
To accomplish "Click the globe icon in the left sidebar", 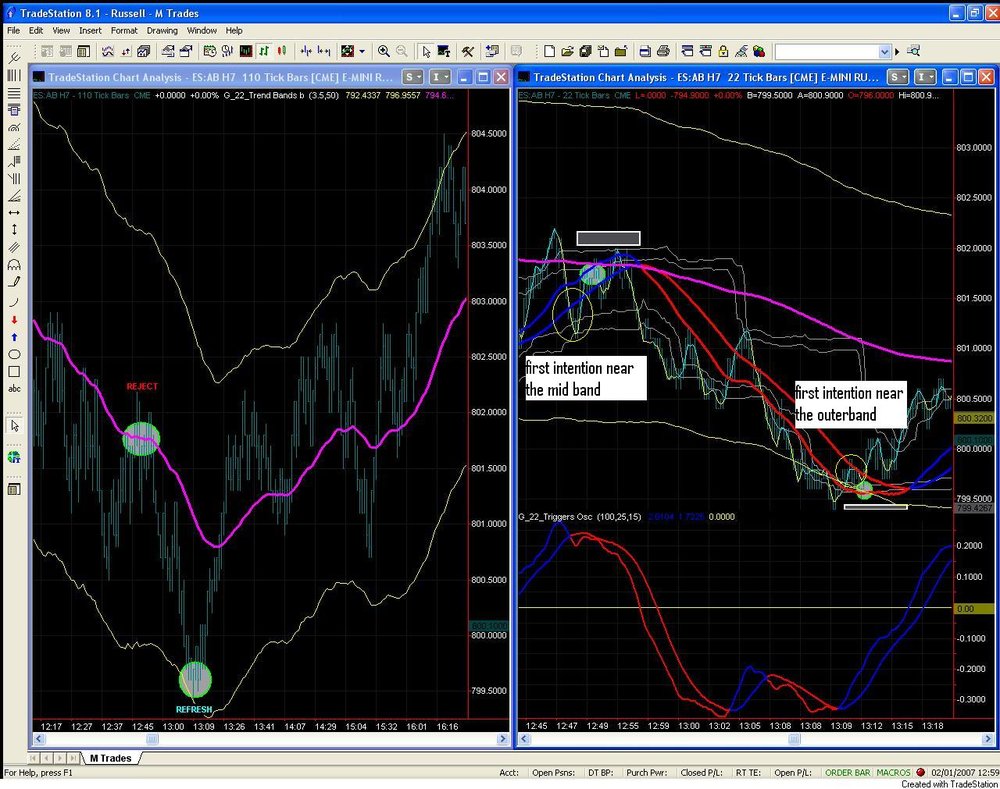I will (x=14, y=457).
